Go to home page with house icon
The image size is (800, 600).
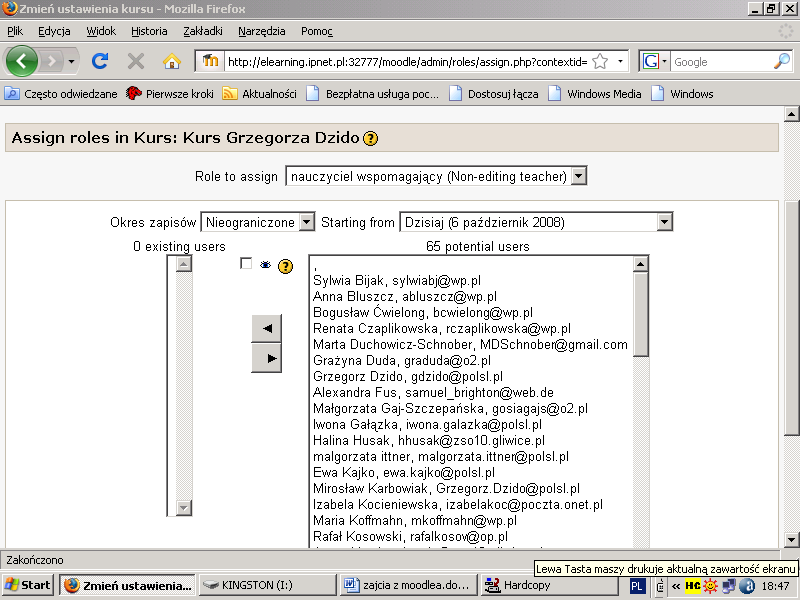172,61
